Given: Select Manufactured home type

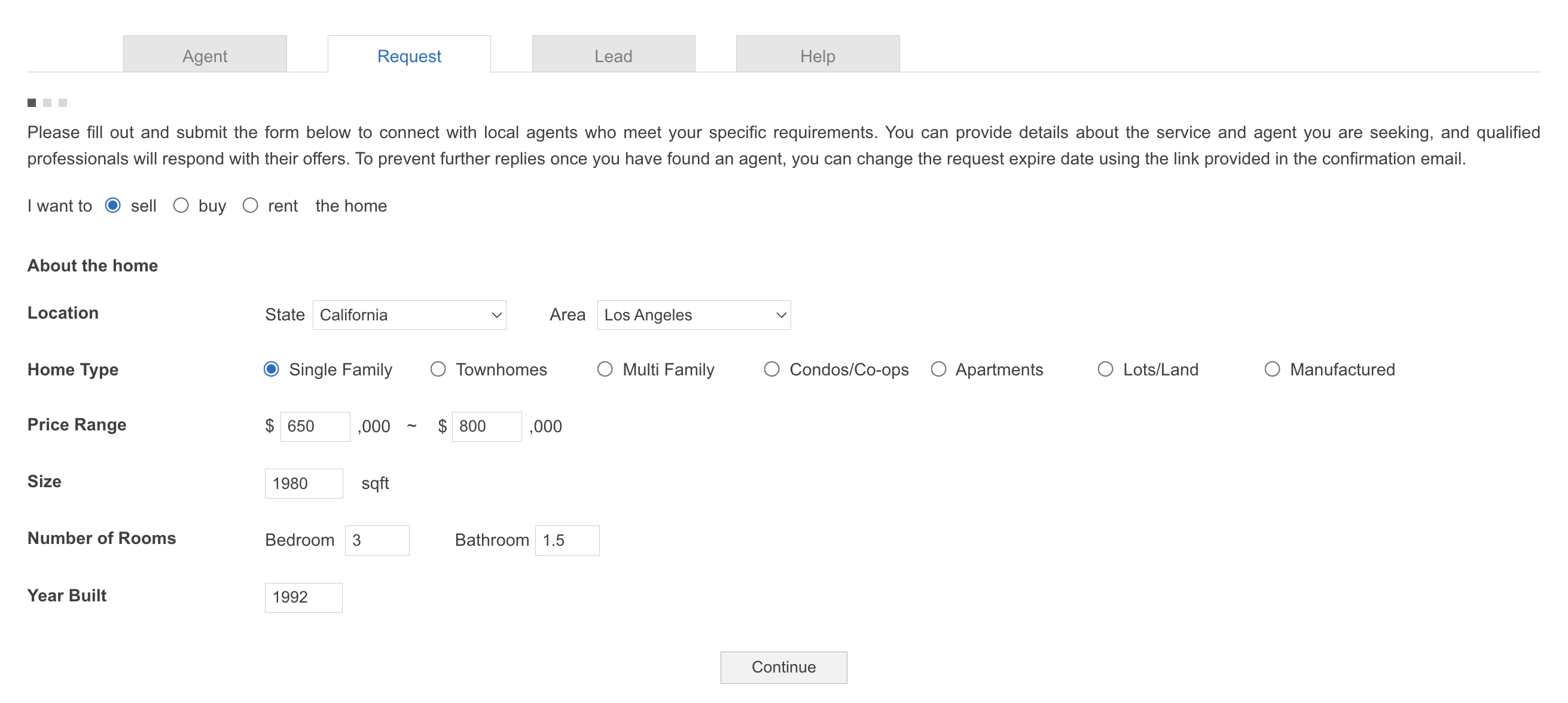Looking at the screenshot, I should click(x=1270, y=370).
